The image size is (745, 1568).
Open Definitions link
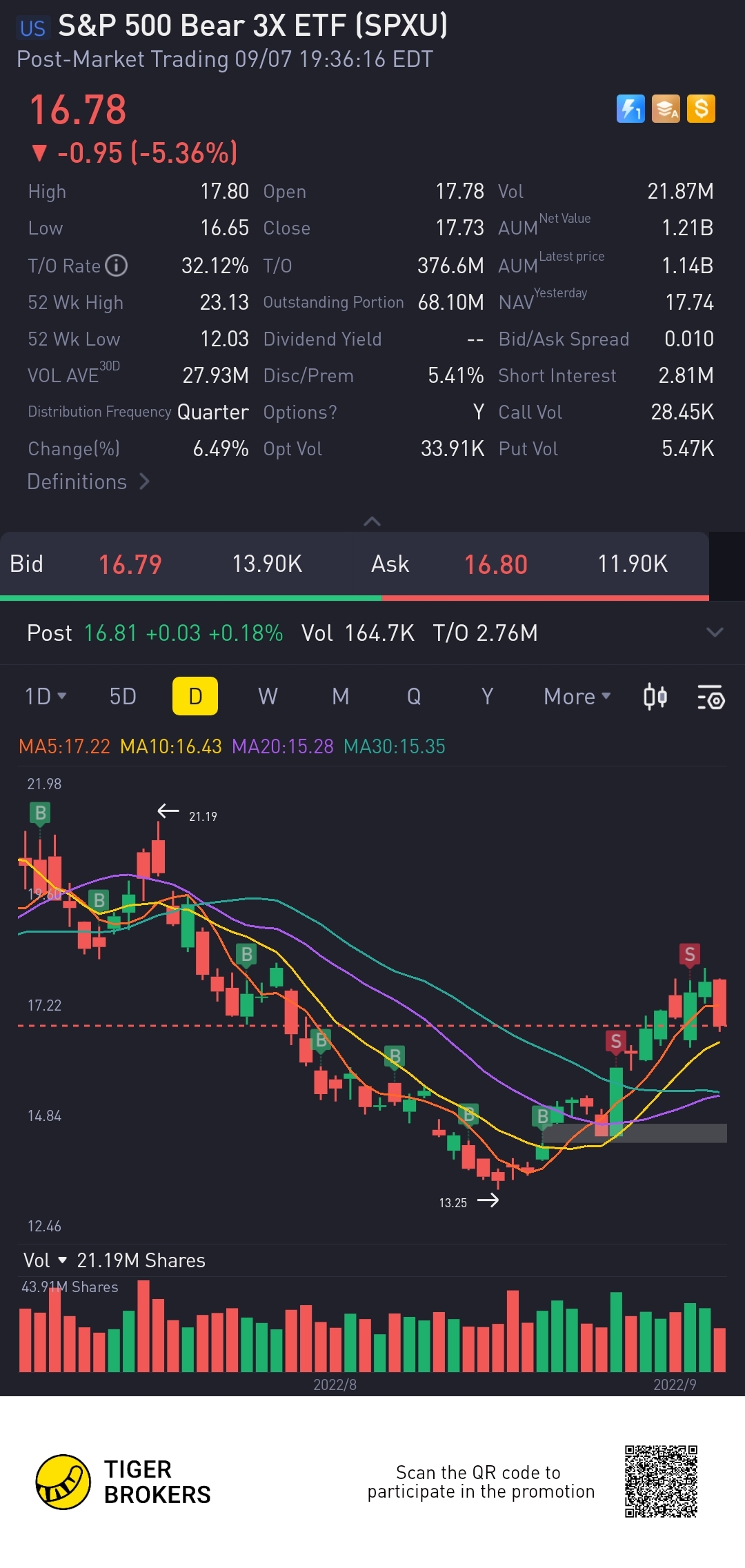pyautogui.click(x=88, y=482)
